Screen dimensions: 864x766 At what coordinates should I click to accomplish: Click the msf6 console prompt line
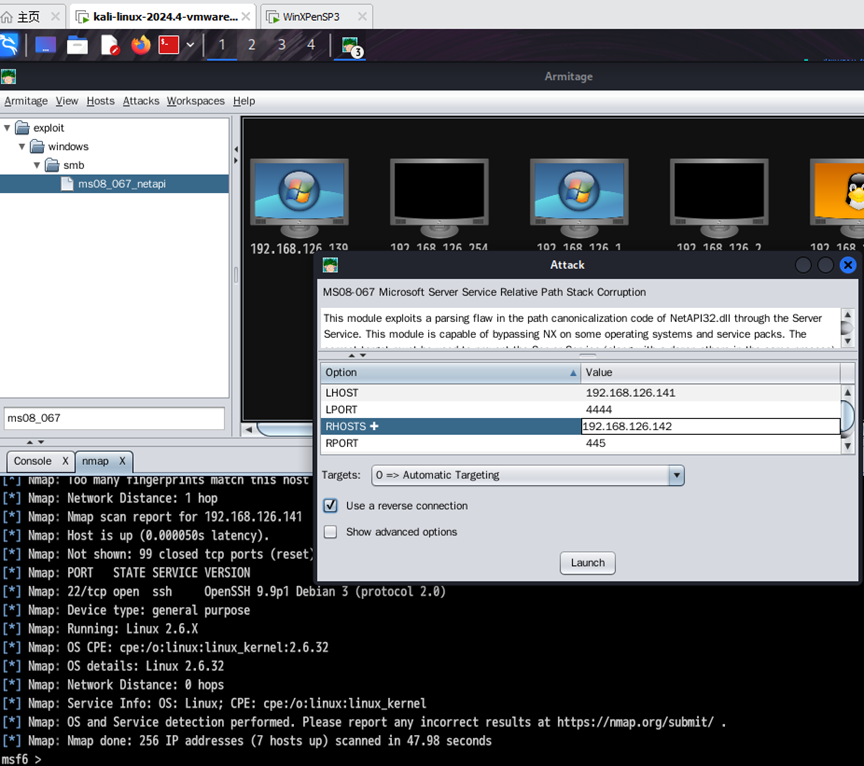[22, 759]
